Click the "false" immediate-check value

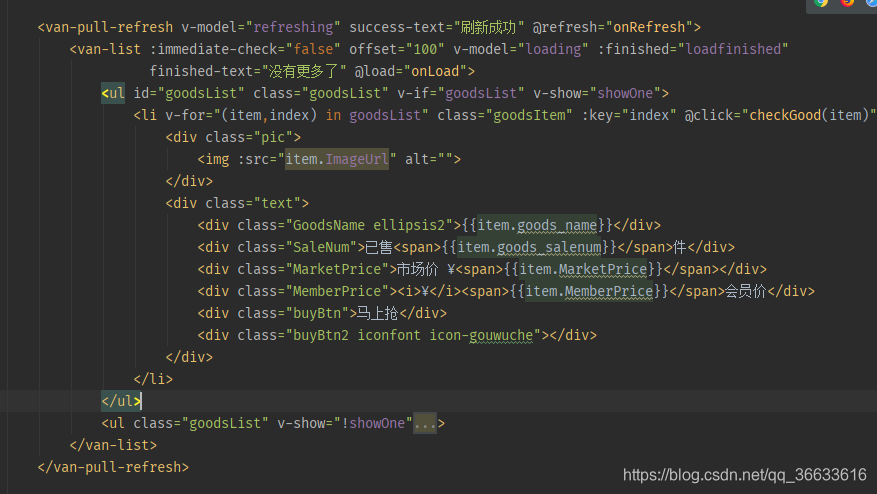313,49
